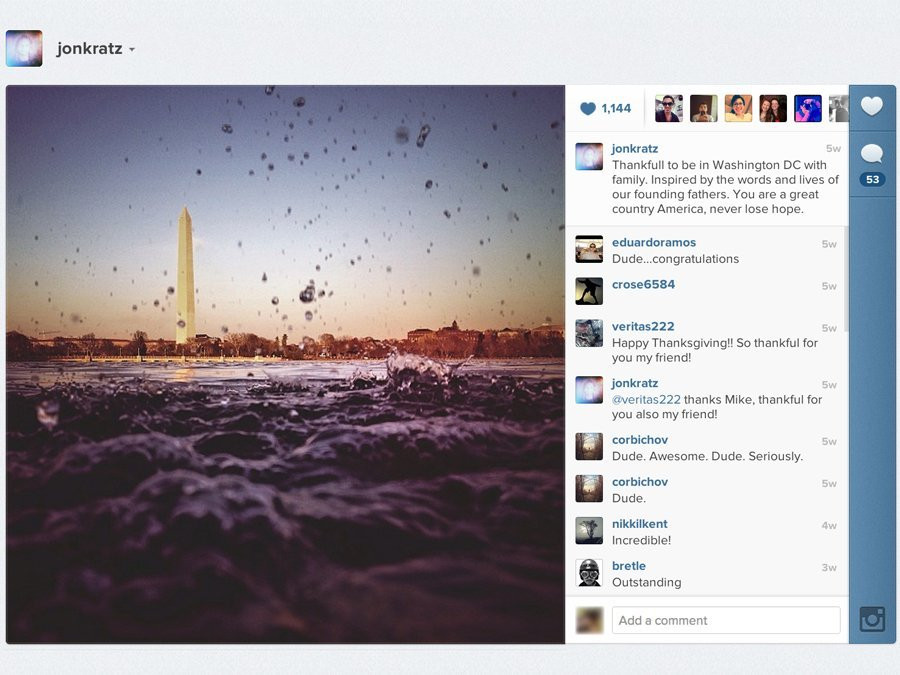Visit crose6584's profile
The height and width of the screenshot is (675, 900).
(643, 284)
